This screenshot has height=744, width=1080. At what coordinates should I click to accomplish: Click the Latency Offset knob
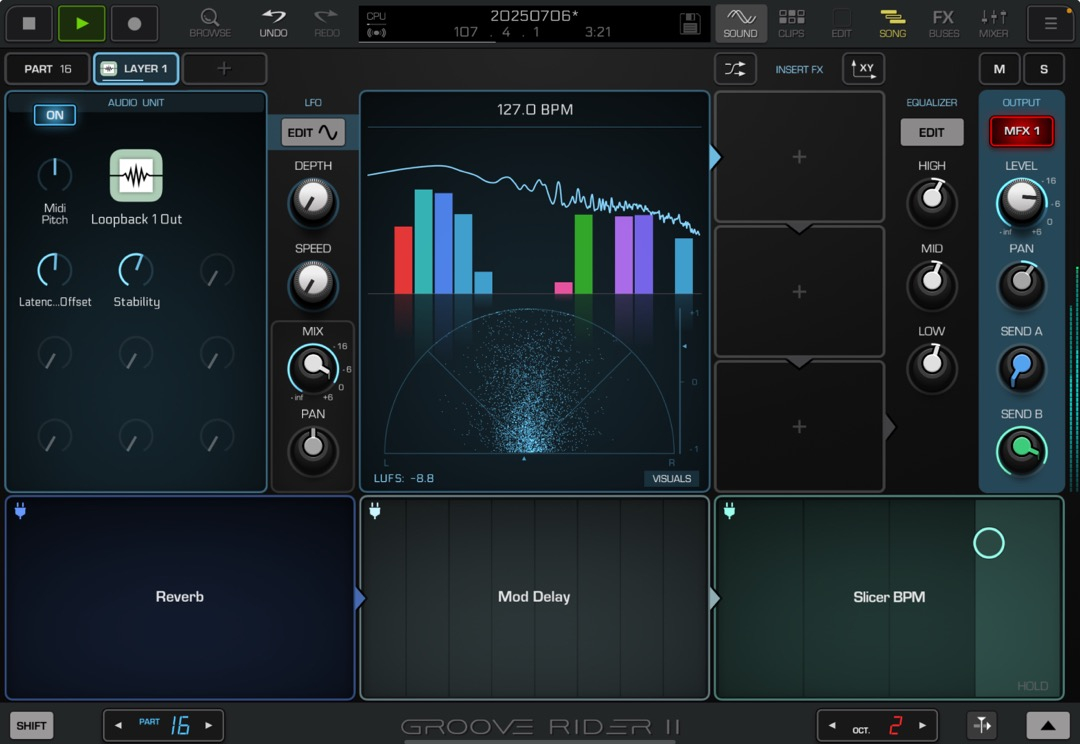coord(54,269)
